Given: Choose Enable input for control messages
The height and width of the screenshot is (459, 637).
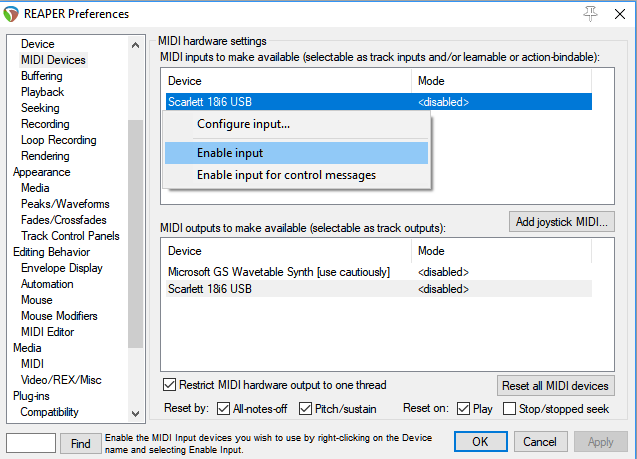Looking at the screenshot, I should pos(297,175).
